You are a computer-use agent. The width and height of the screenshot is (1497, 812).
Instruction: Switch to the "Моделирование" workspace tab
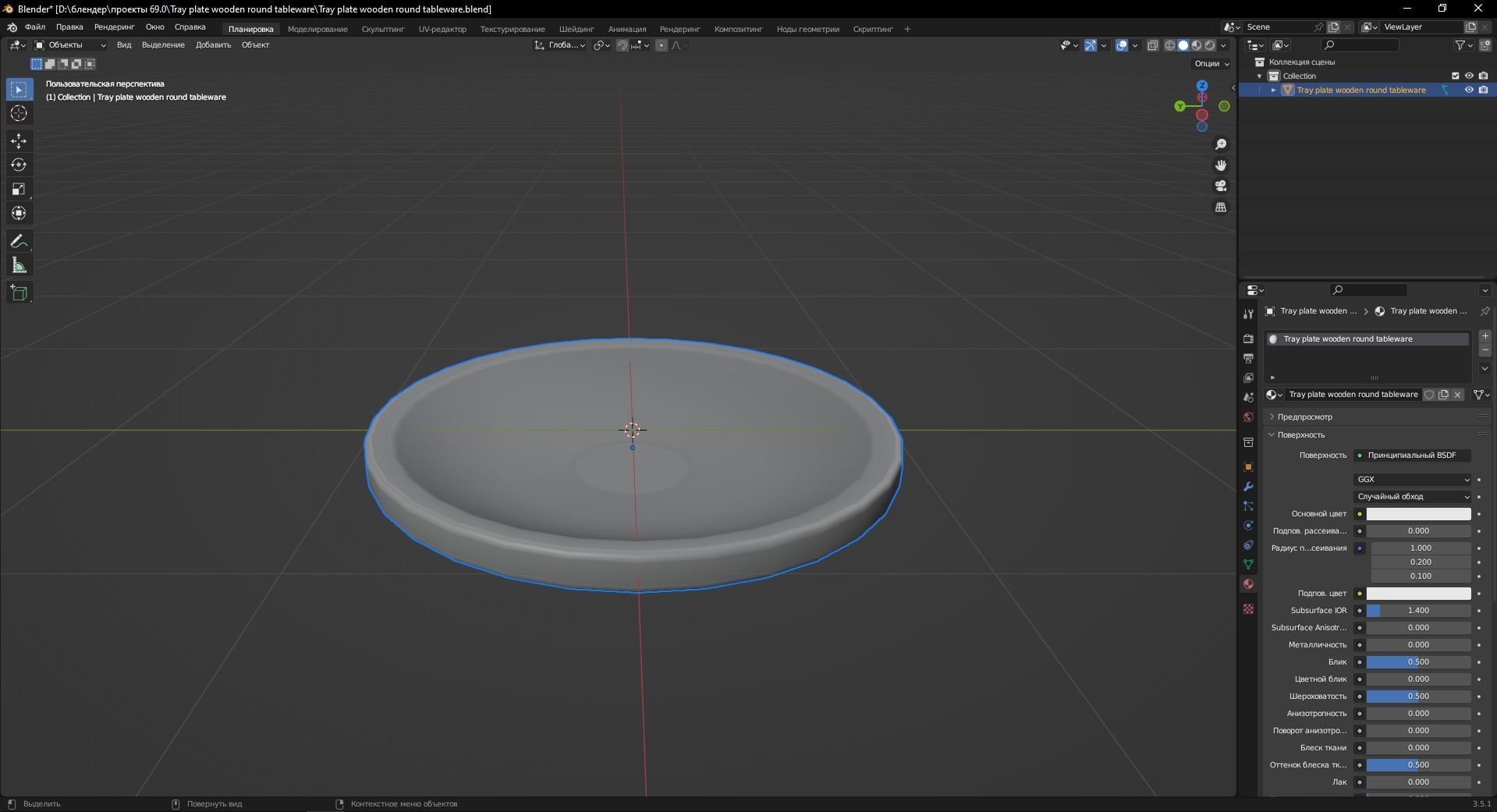(x=317, y=30)
